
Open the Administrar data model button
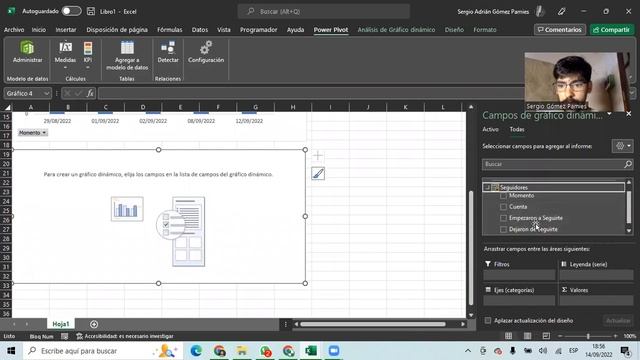click(x=27, y=52)
